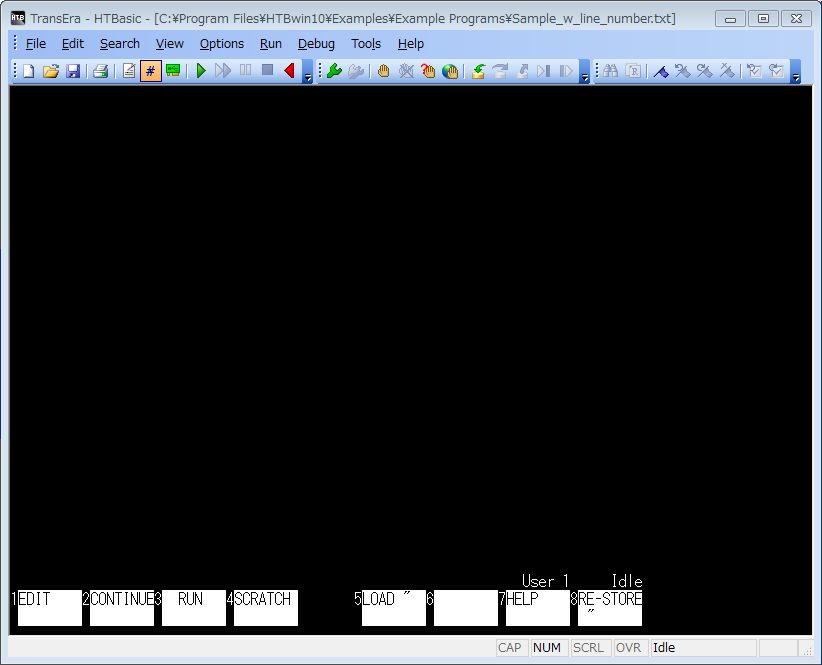Toggle bookmark with the blue flag icon
Image resolution: width=822 pixels, height=665 pixels.
coord(661,71)
